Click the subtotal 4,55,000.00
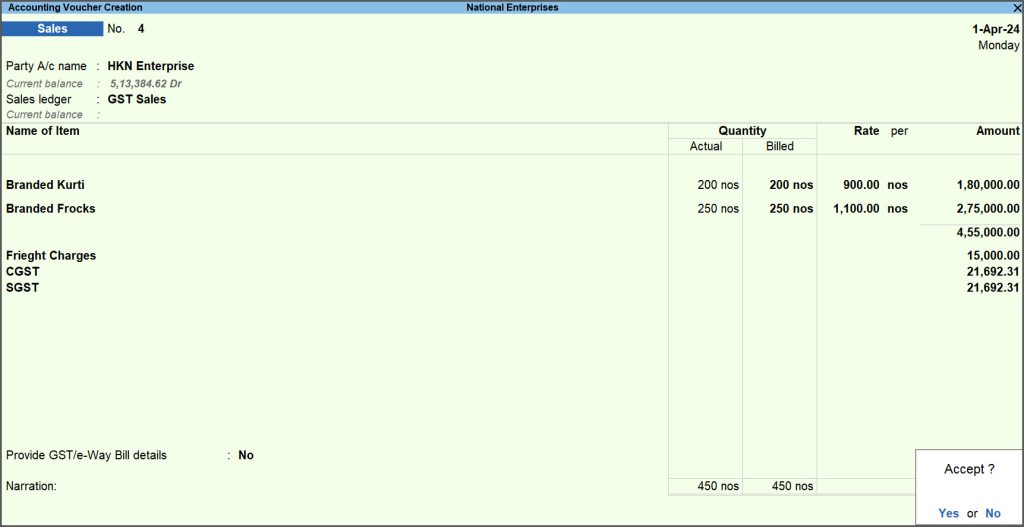The height and width of the screenshot is (527, 1024). coord(988,232)
